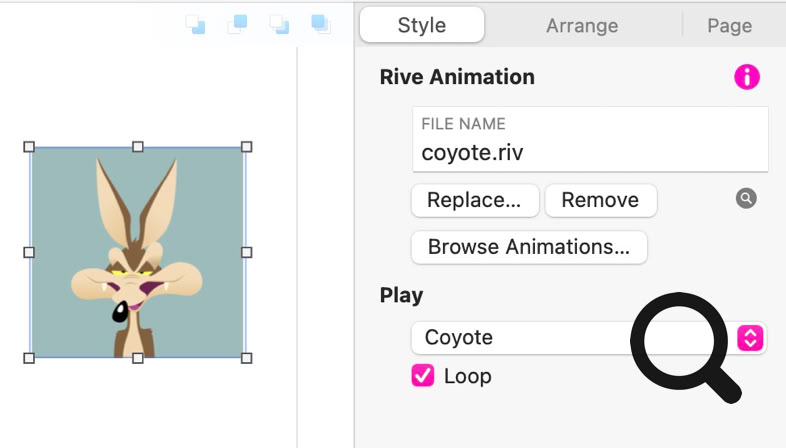
Task: Open the Arrange tab
Action: [x=582, y=26]
